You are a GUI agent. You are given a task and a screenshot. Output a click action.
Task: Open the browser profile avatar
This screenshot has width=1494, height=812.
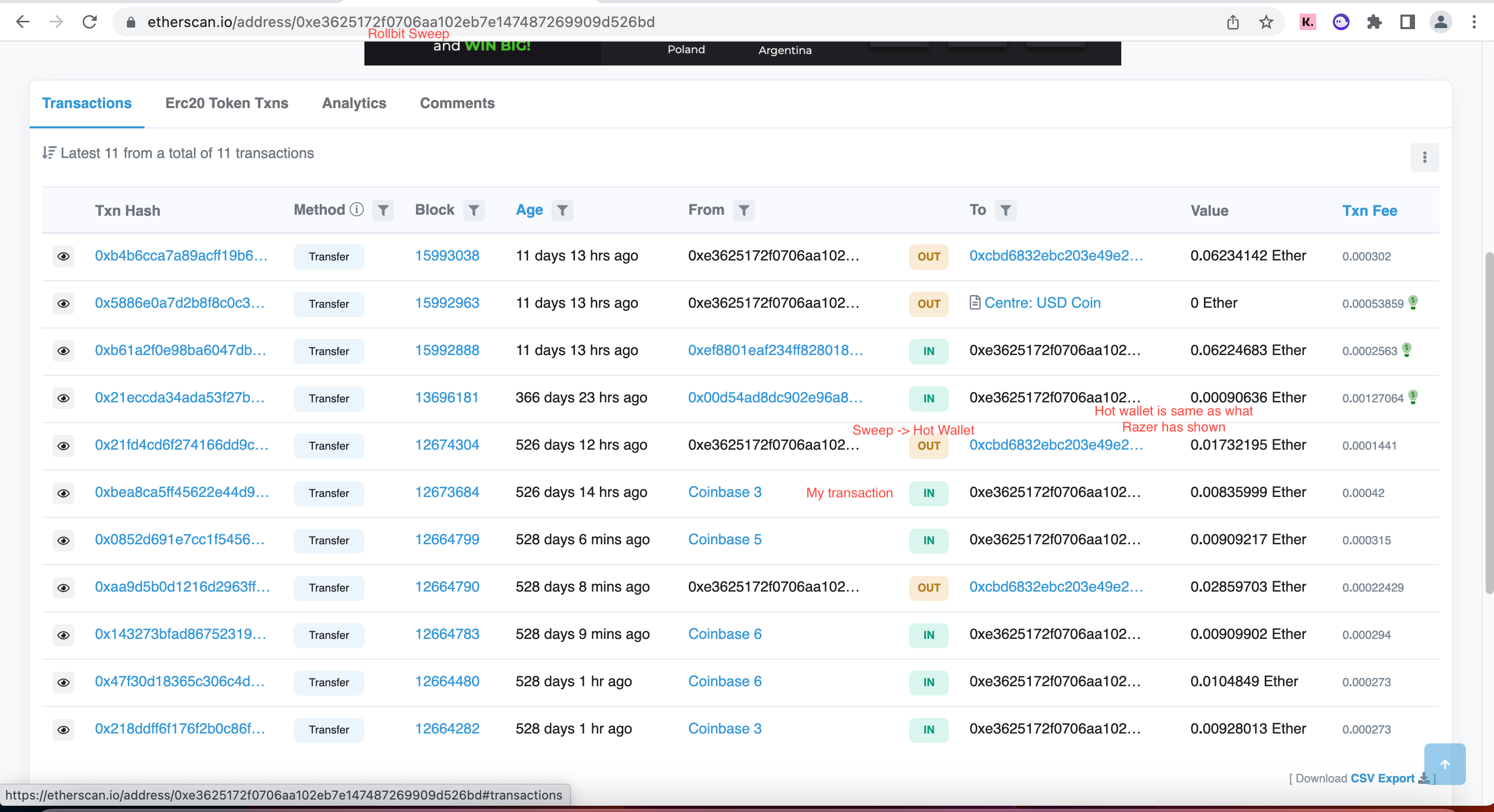click(1440, 22)
